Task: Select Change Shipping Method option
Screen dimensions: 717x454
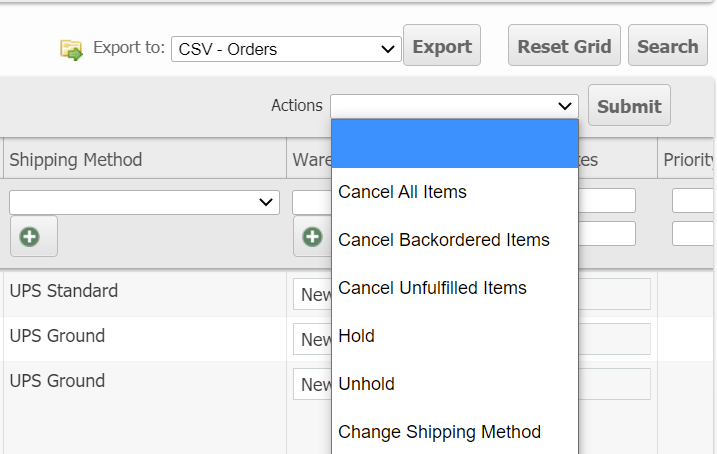Action: pos(439,432)
